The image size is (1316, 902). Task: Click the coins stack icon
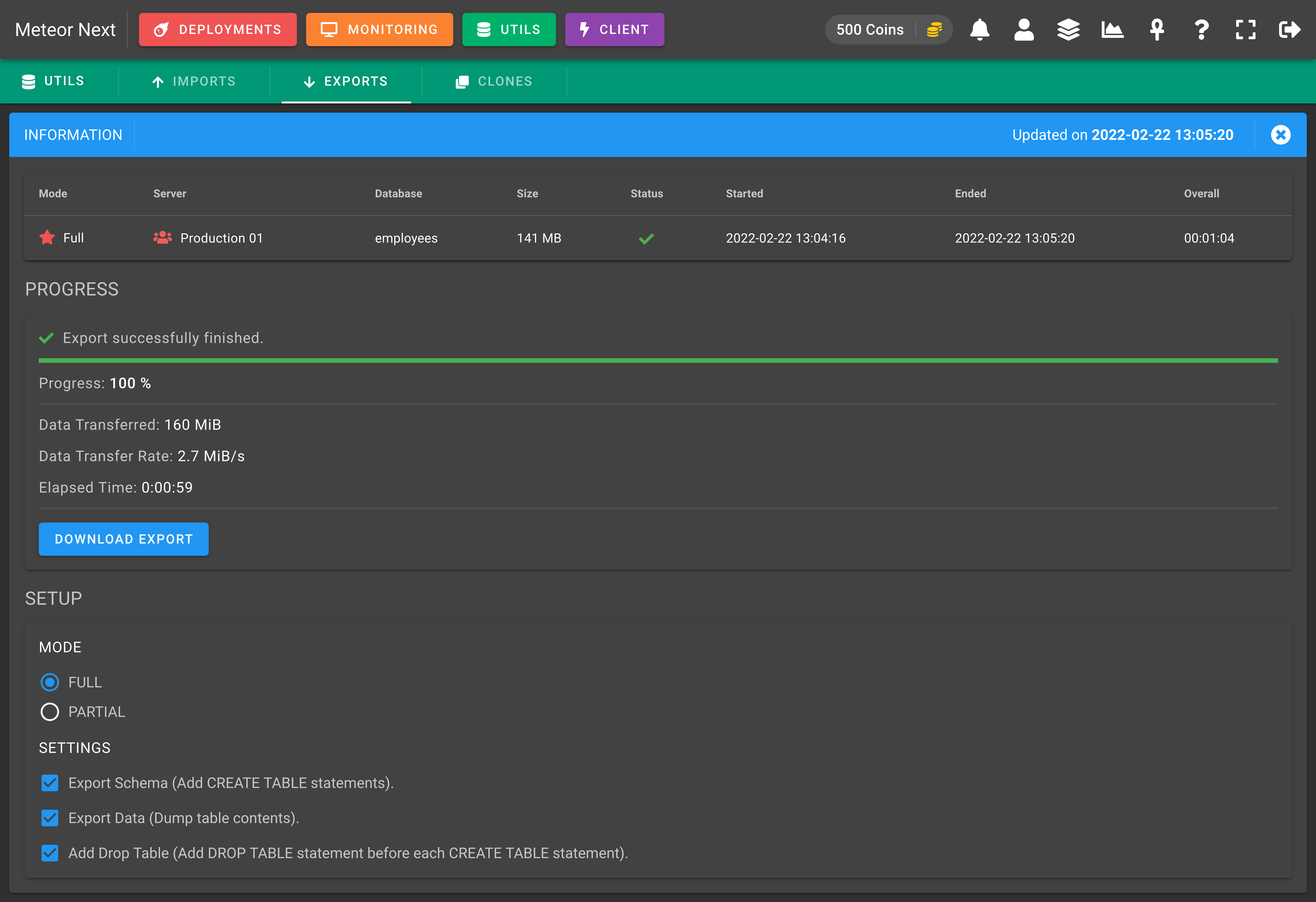934,30
